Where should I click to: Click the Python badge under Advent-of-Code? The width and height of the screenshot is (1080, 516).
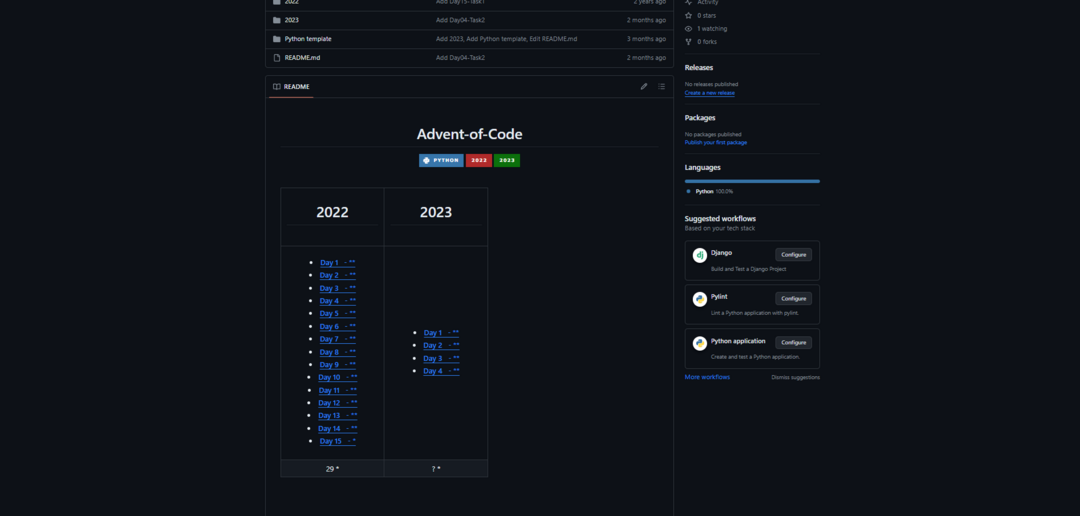click(441, 160)
